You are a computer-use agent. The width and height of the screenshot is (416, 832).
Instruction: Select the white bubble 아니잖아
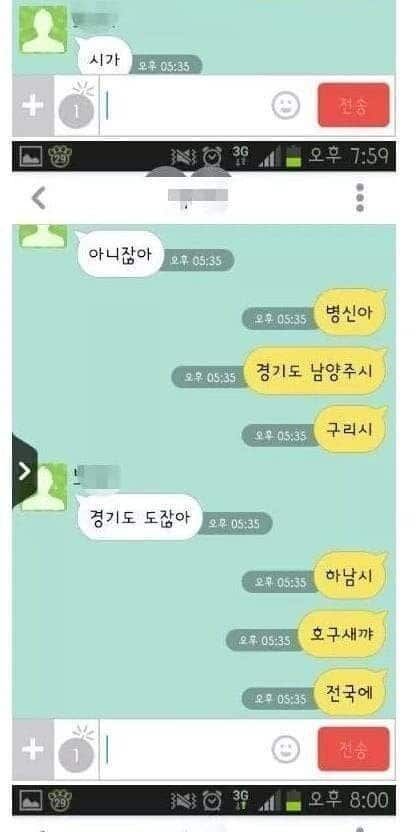coord(120,254)
